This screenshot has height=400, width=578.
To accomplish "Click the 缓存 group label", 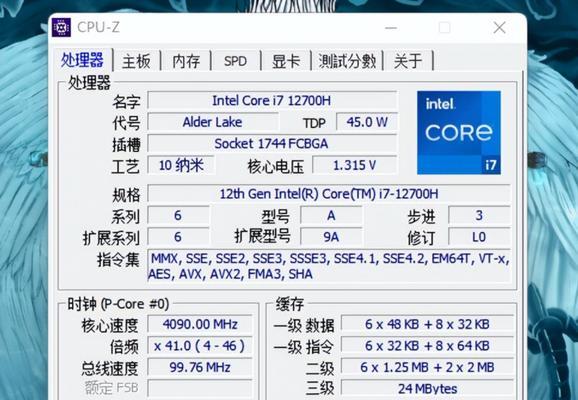I will click(290, 304).
